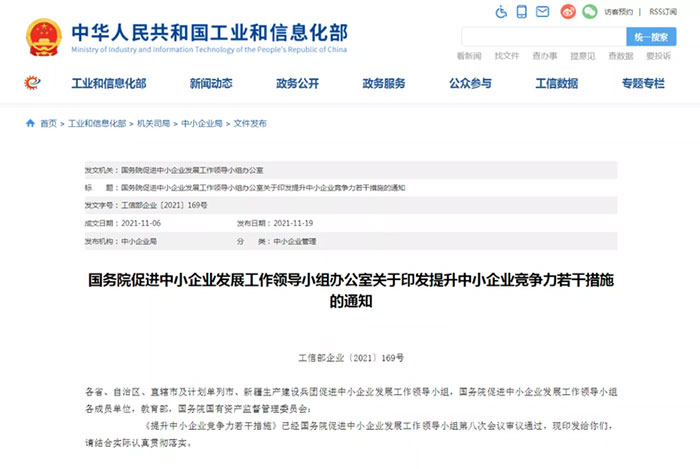Click the email envelope icon
700x469 pixels.
tap(542, 12)
